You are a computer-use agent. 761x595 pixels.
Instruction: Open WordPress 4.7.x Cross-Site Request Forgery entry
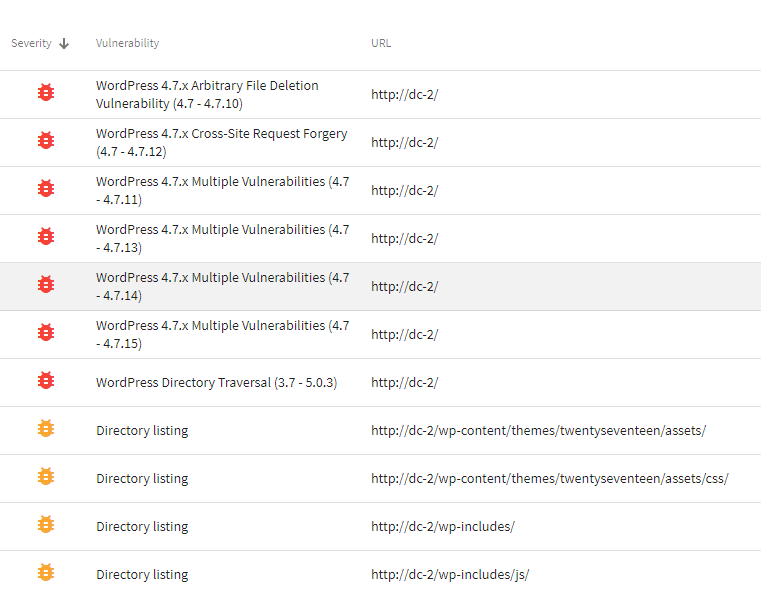(221, 142)
